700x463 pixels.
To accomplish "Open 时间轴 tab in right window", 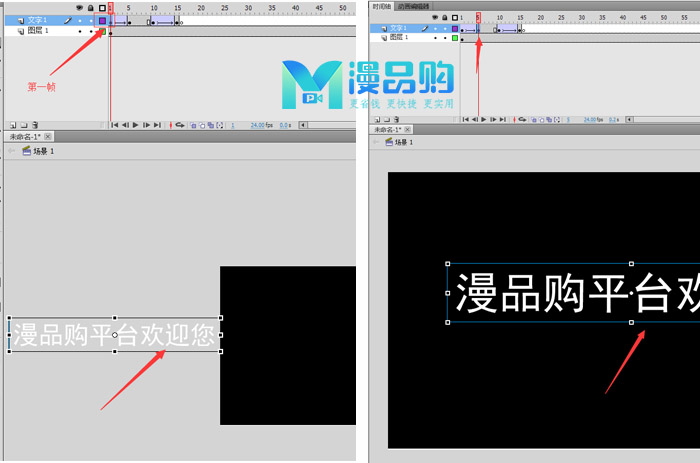I will click(x=382, y=6).
